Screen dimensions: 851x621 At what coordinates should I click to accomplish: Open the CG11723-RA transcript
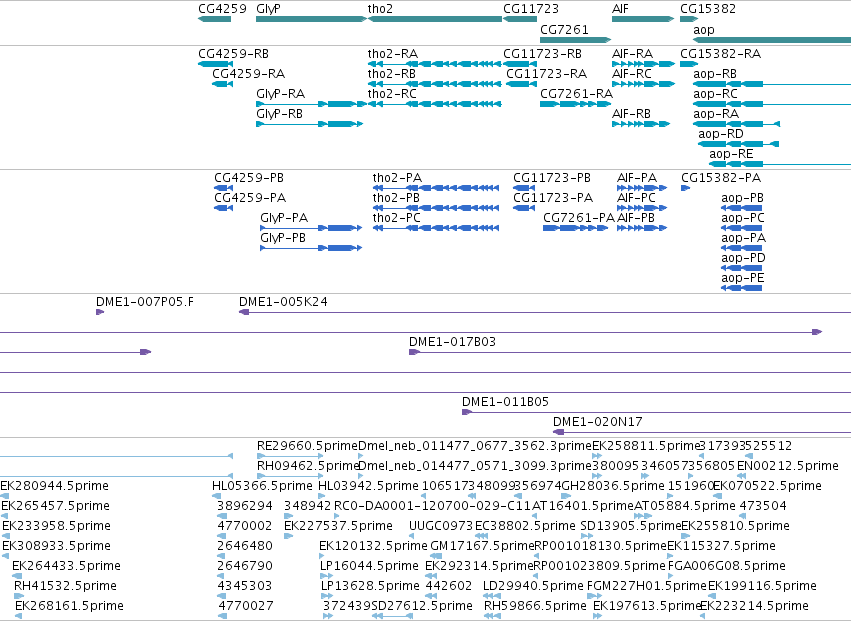pyautogui.click(x=547, y=74)
